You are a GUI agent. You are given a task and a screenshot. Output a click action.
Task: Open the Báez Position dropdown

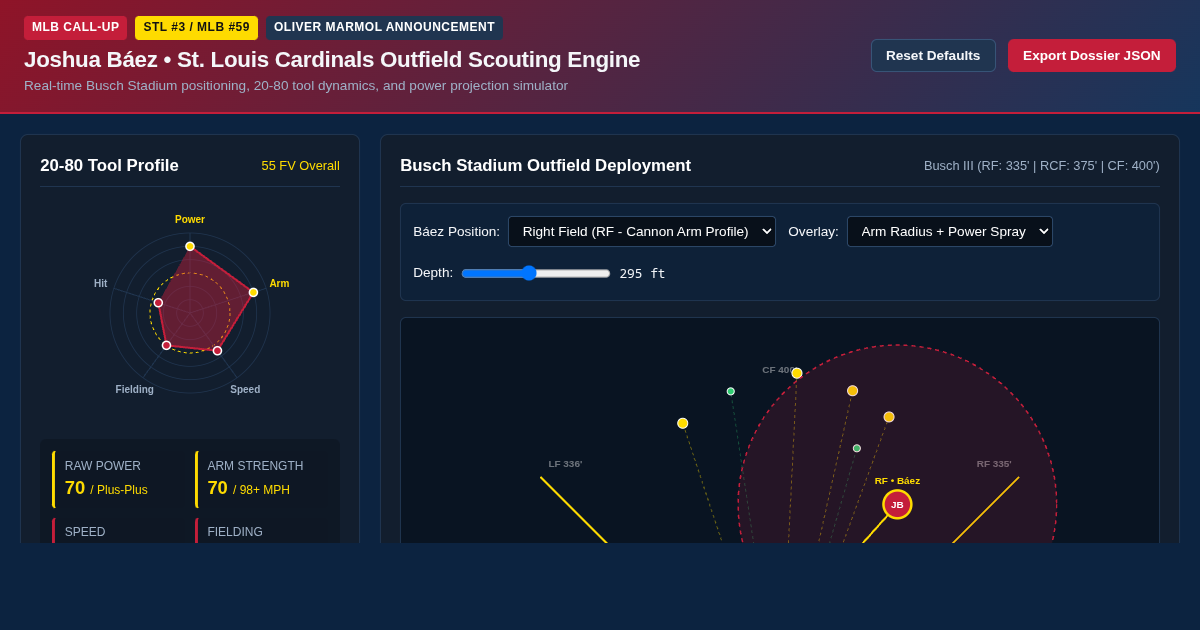coord(642,231)
